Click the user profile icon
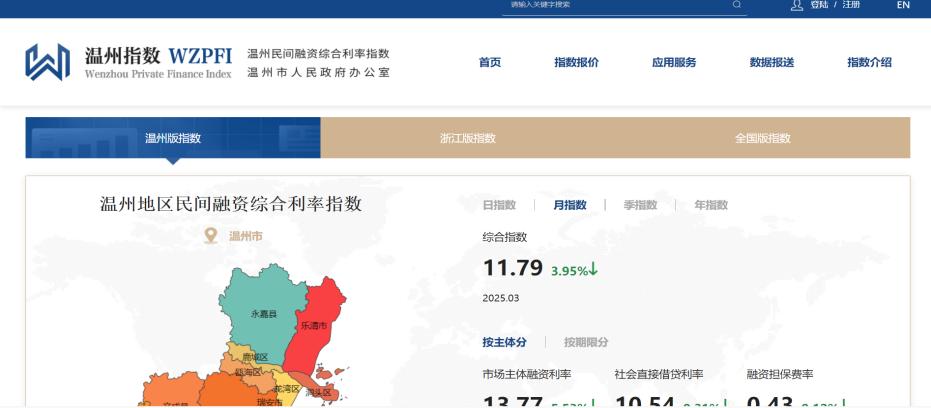The width and height of the screenshot is (931, 408). tap(797, 5)
